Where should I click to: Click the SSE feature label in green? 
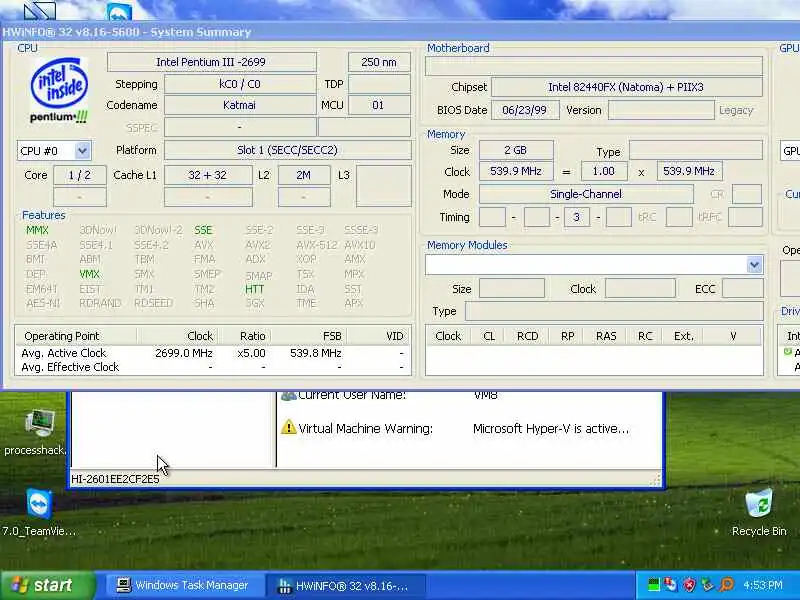(203, 230)
